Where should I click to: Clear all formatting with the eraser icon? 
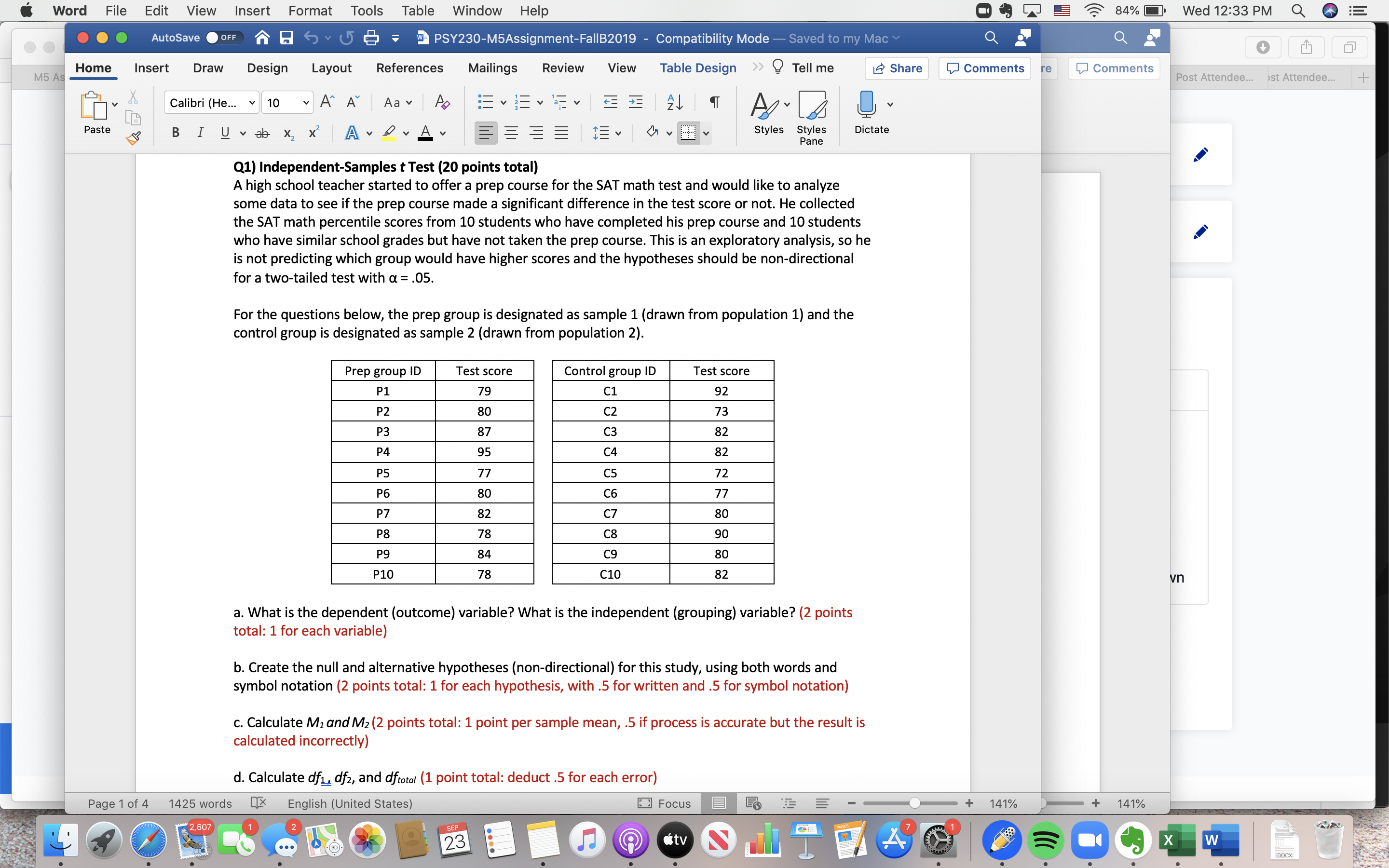[x=442, y=102]
